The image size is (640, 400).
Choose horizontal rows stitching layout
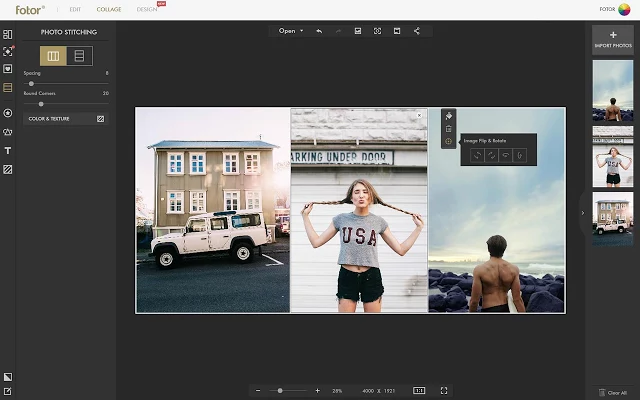click(x=80, y=56)
